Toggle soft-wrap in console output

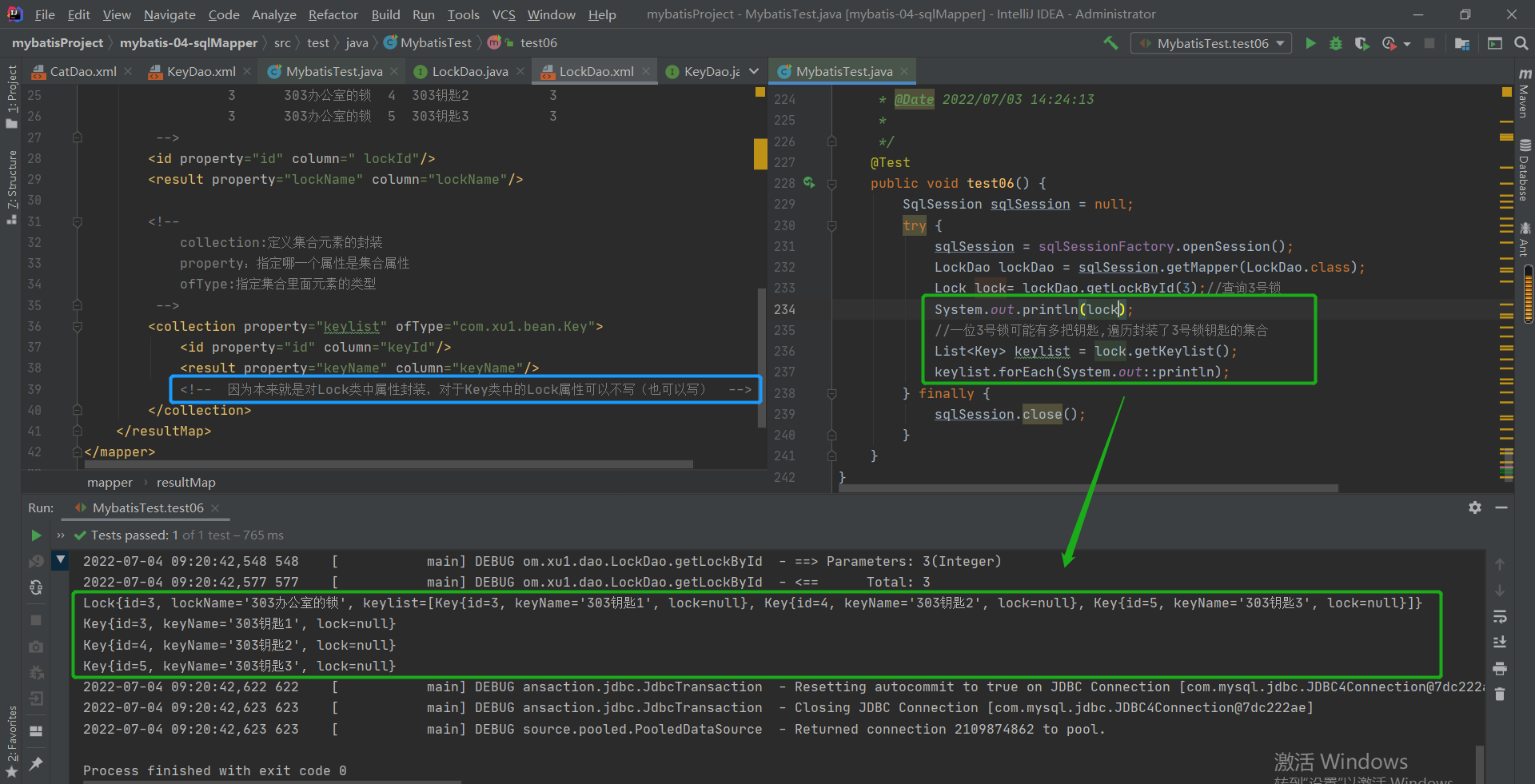(x=1500, y=617)
